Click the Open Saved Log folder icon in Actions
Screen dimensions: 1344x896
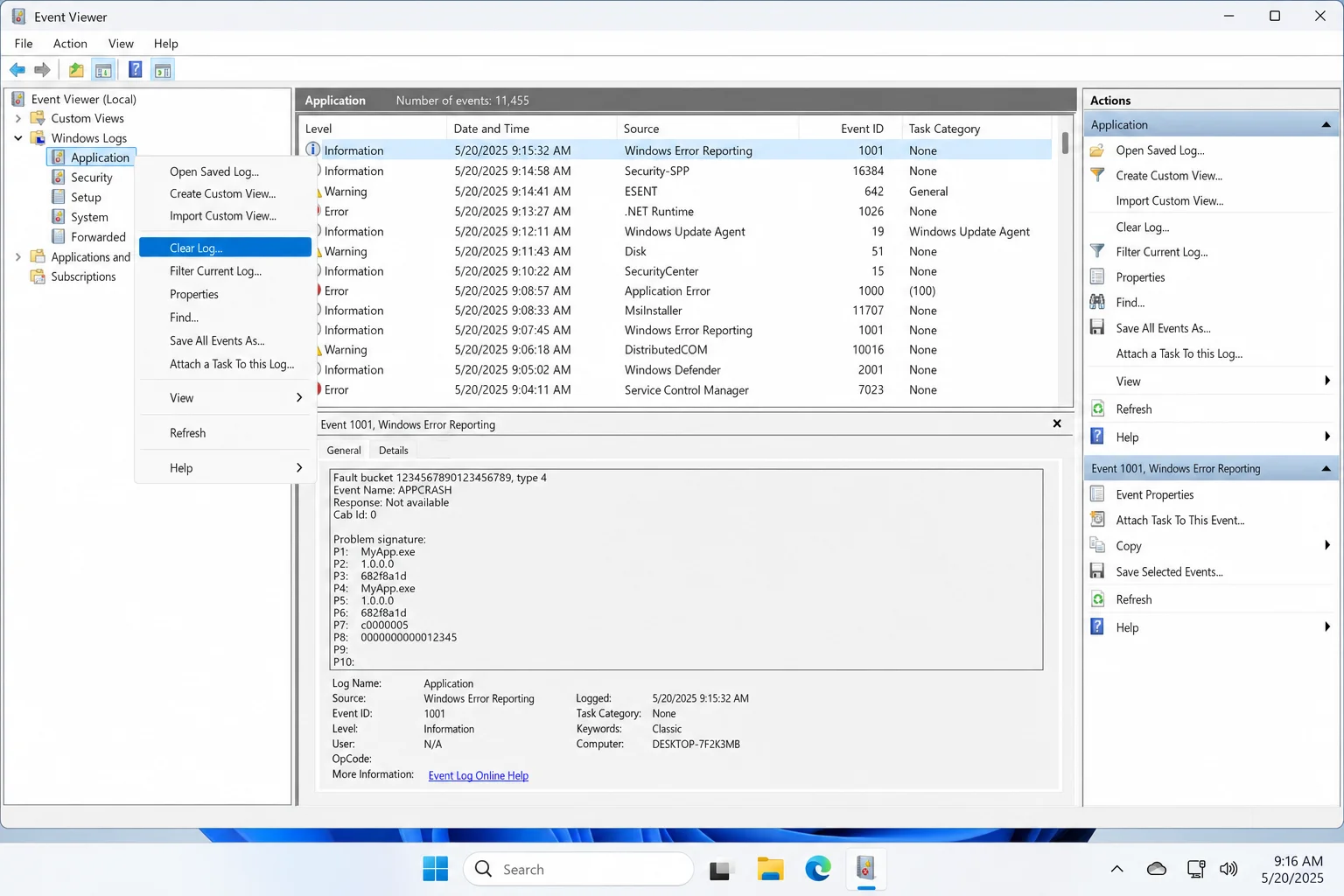(1097, 150)
